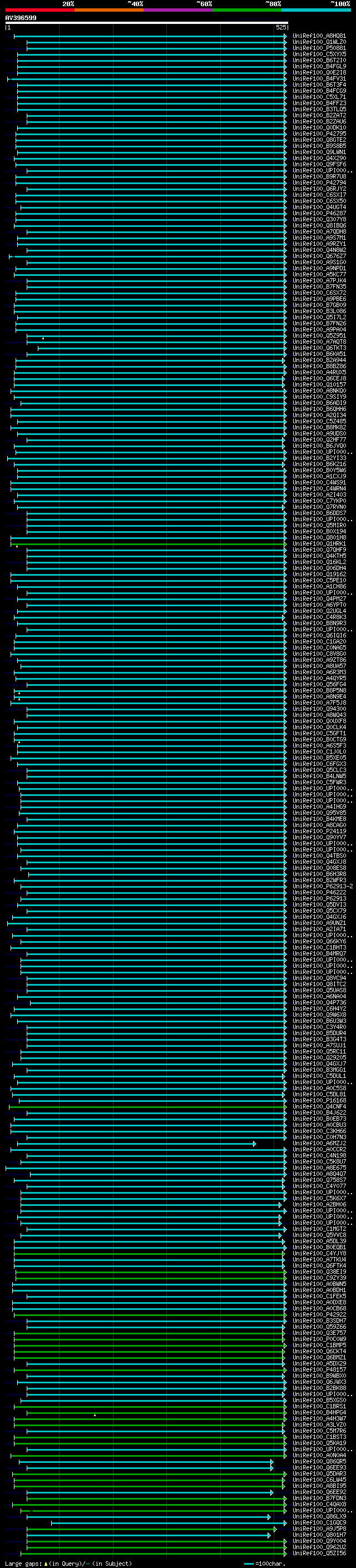Select hit label UniRef100_Q8IBQ6
Screen dimensions: 356x1568
319,225
